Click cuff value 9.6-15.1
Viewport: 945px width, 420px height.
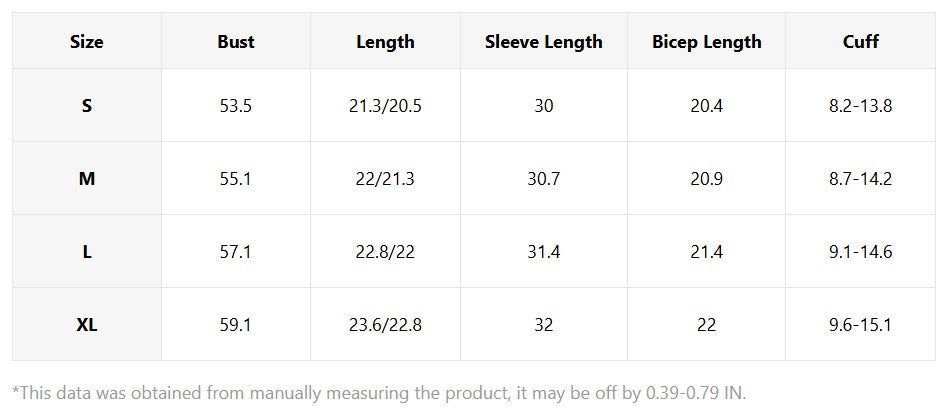tap(860, 325)
